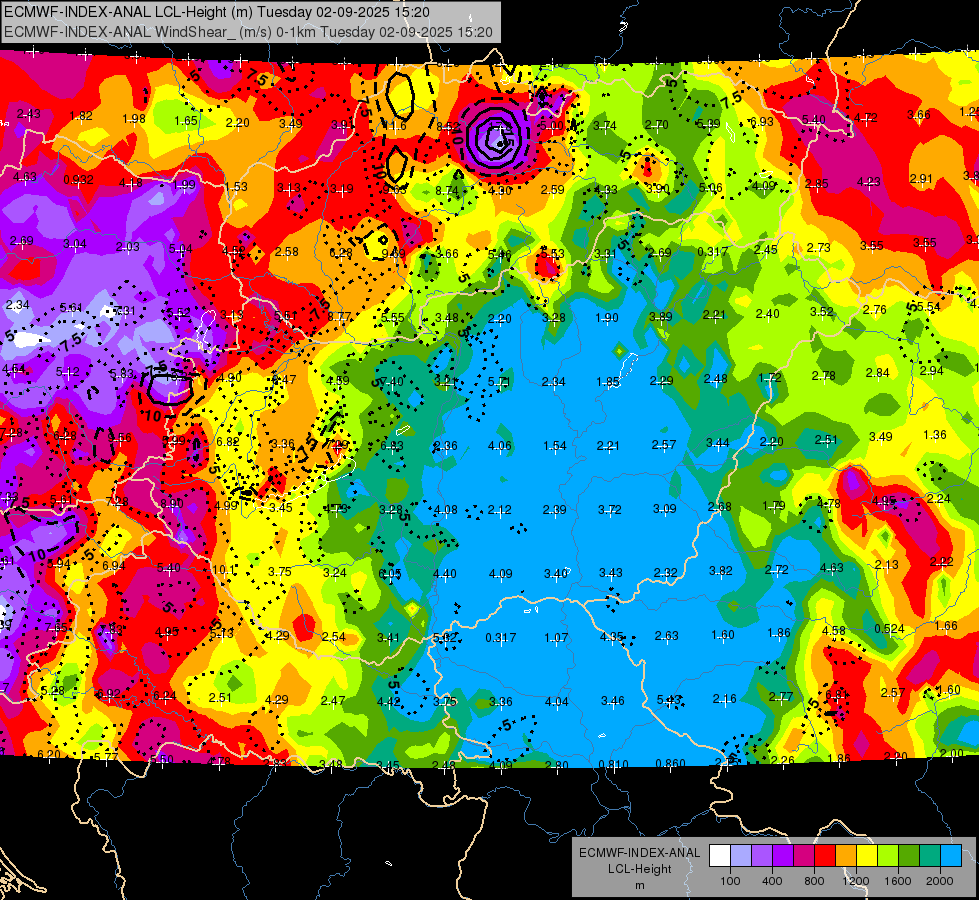Click the legend label '800'

pos(814,881)
